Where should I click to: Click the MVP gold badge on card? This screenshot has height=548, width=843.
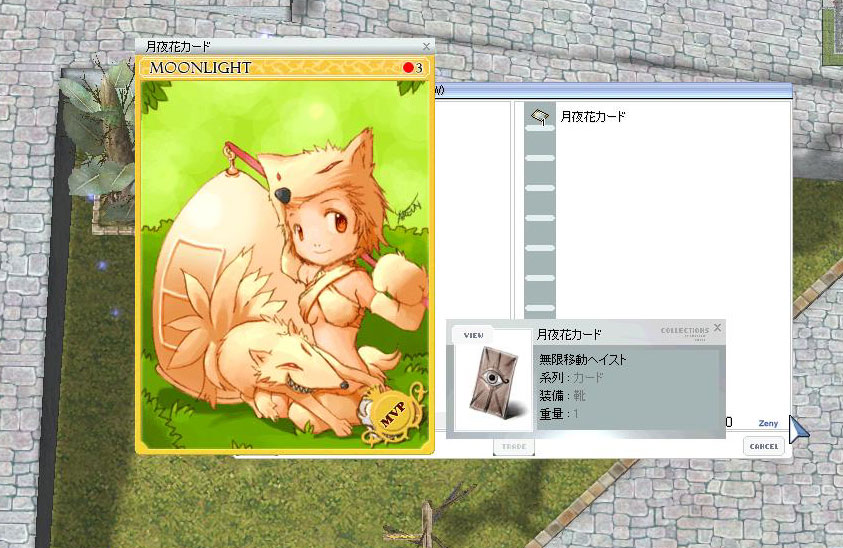tap(391, 415)
